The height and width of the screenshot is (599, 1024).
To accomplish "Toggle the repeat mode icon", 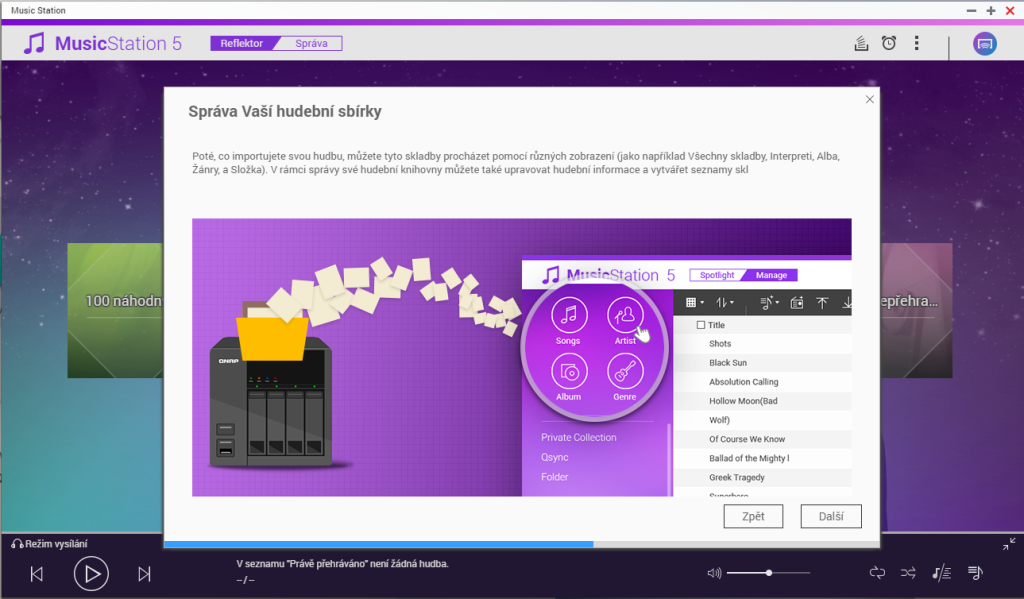I will point(877,573).
